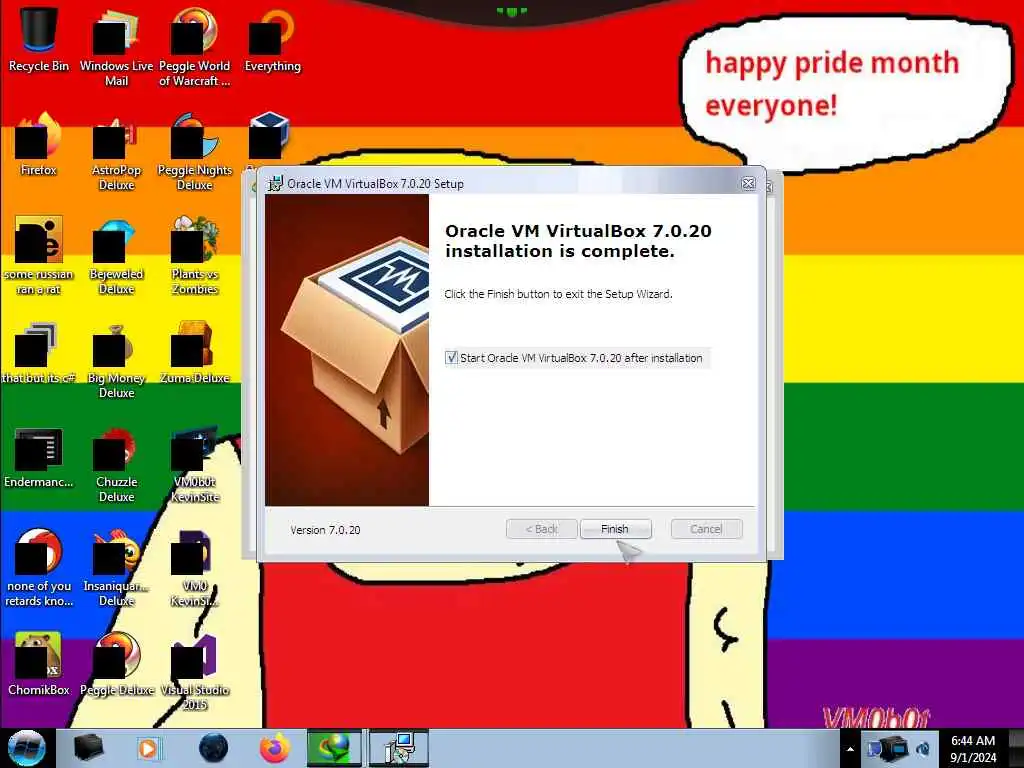Select ChomikBox desktop icon
The width and height of the screenshot is (1024, 768).
[39, 664]
